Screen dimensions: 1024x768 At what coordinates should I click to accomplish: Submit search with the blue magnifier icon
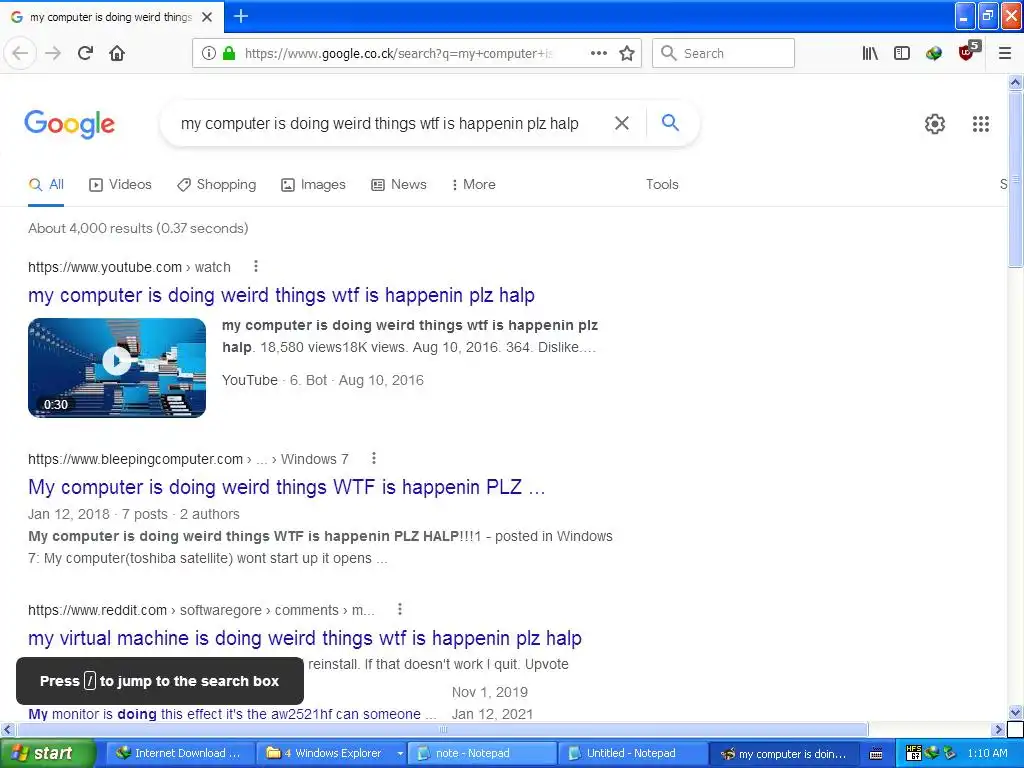pyautogui.click(x=670, y=122)
